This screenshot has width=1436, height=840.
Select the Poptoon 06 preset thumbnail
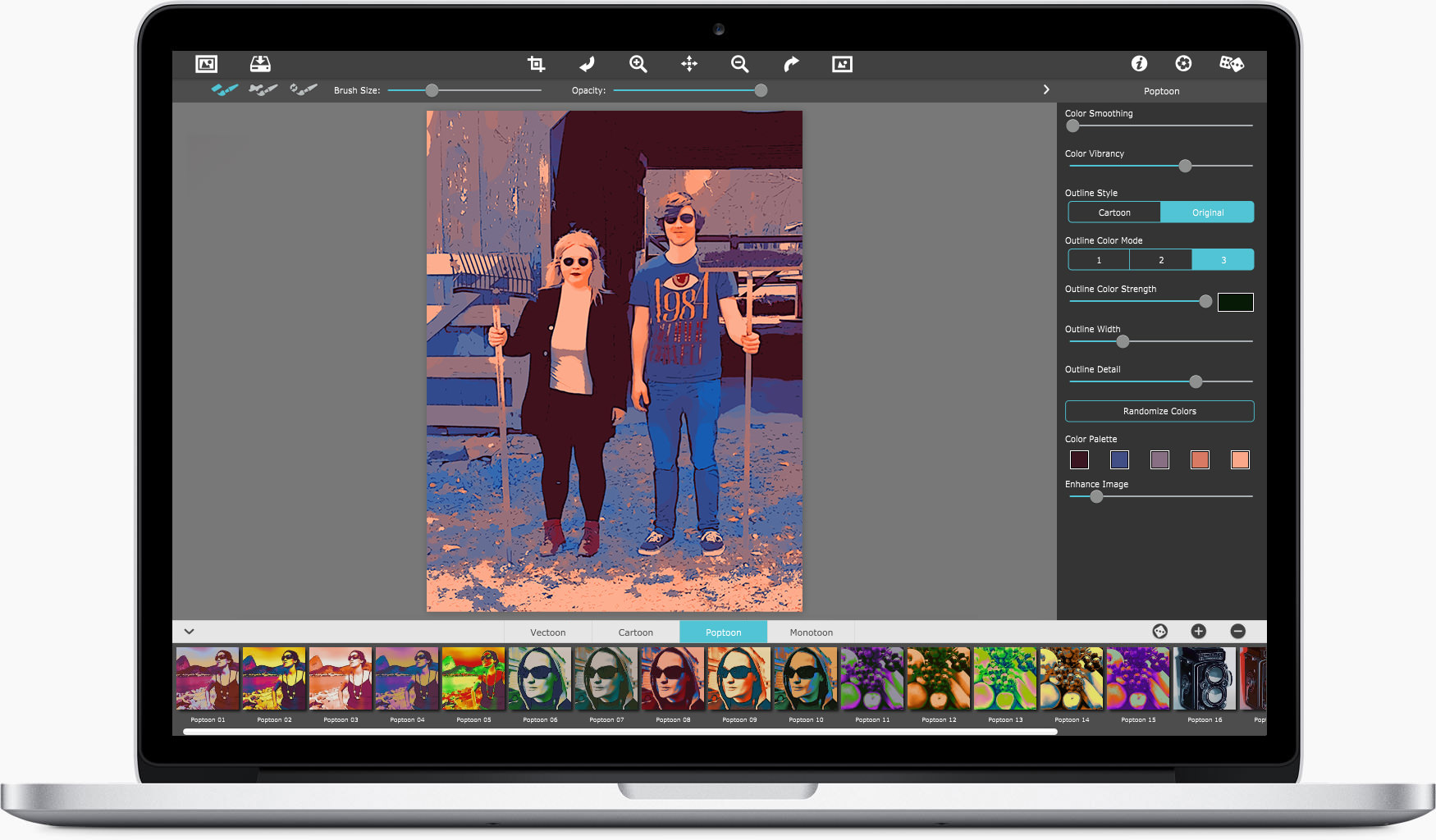coord(540,678)
